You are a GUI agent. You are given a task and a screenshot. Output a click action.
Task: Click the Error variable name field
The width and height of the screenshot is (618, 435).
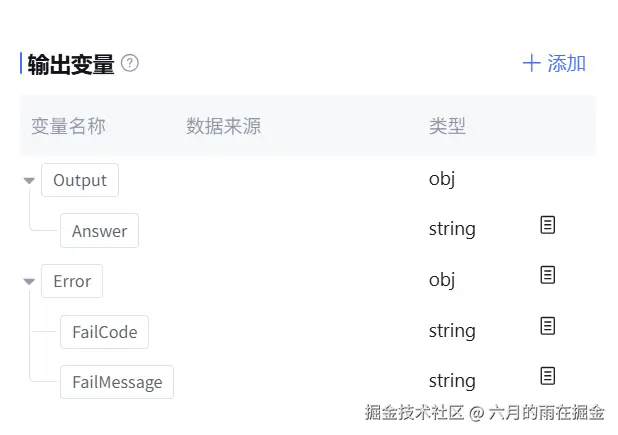click(x=72, y=281)
